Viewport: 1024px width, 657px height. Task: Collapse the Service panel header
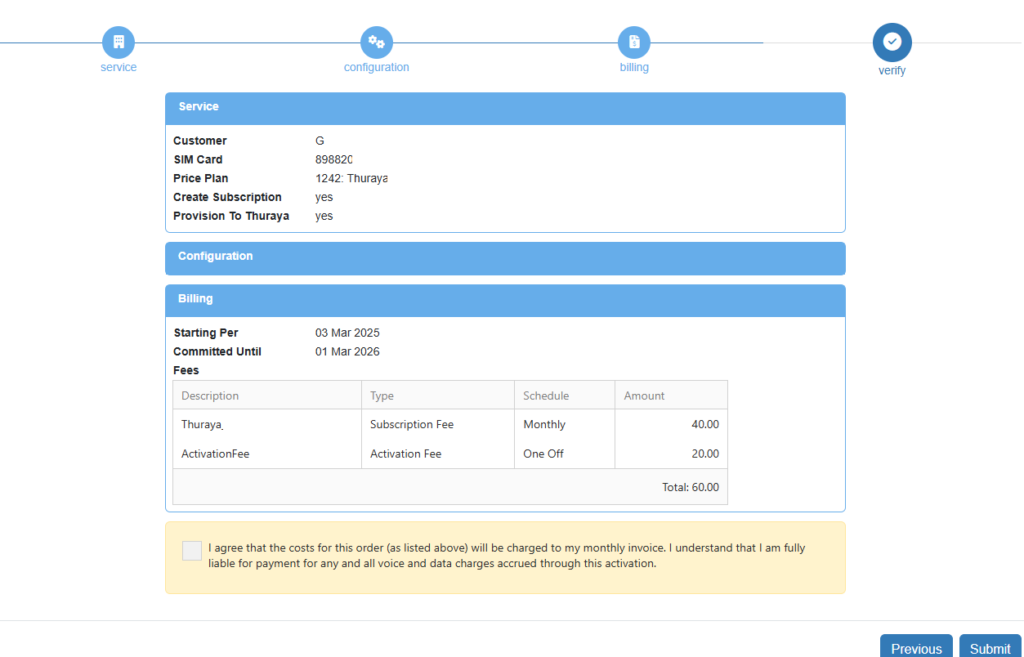pyautogui.click(x=505, y=107)
